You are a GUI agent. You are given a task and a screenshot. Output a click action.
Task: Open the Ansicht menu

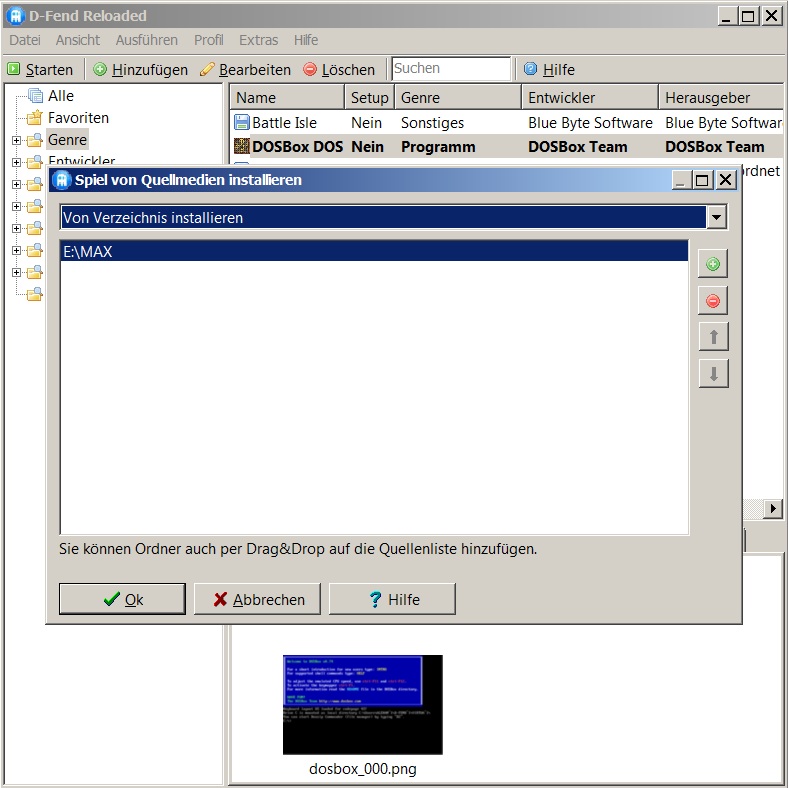tap(77, 40)
